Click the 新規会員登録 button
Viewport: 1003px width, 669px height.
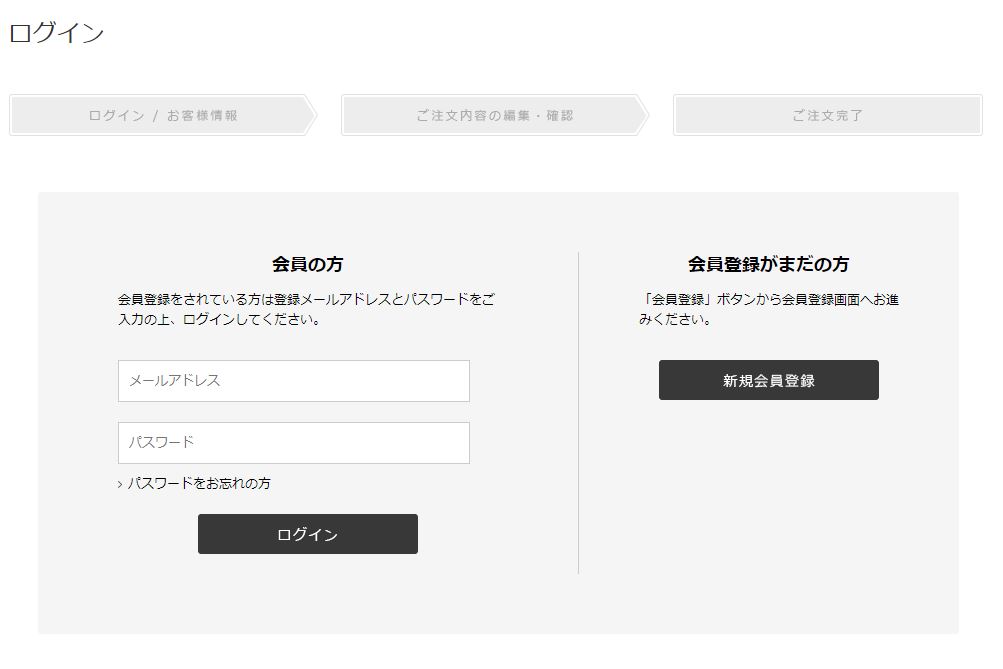point(769,380)
